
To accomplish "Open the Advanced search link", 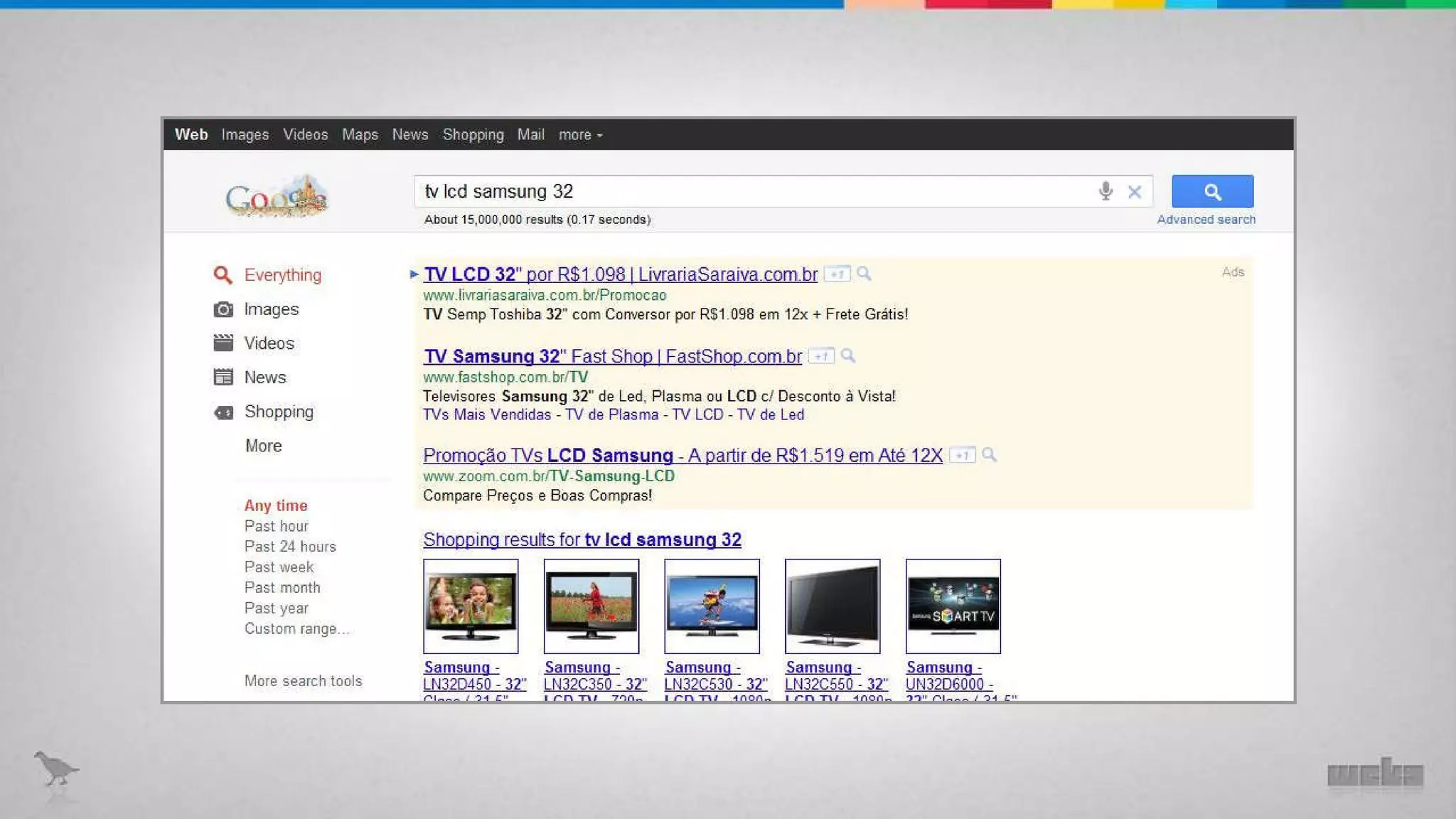I will point(1206,220).
